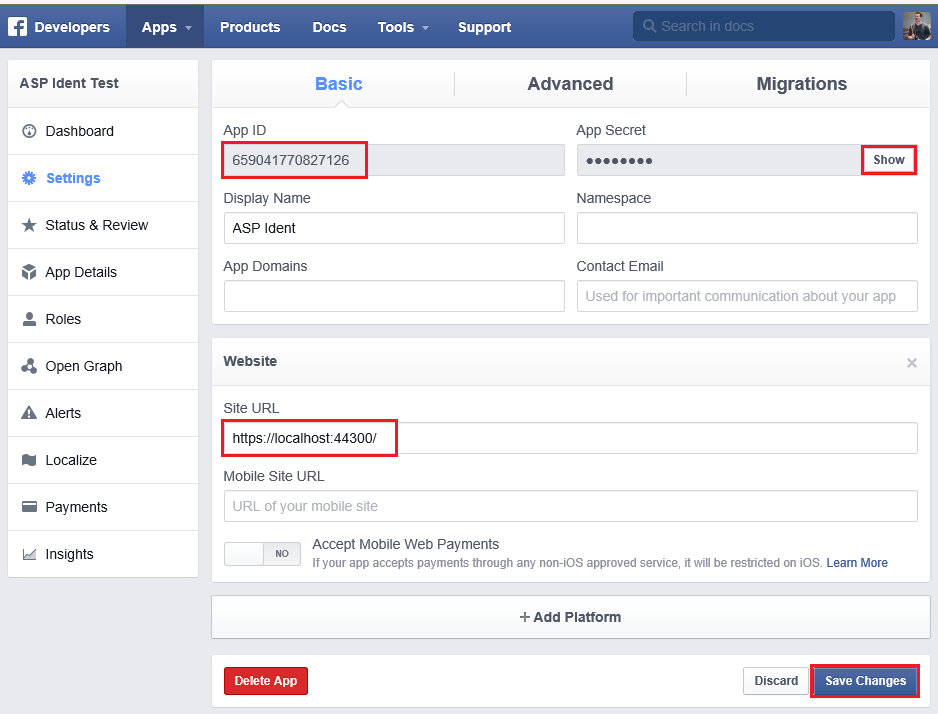Toggle Accept Mobile Web Payments switch
Image resolution: width=938 pixels, height=714 pixels.
click(x=262, y=554)
